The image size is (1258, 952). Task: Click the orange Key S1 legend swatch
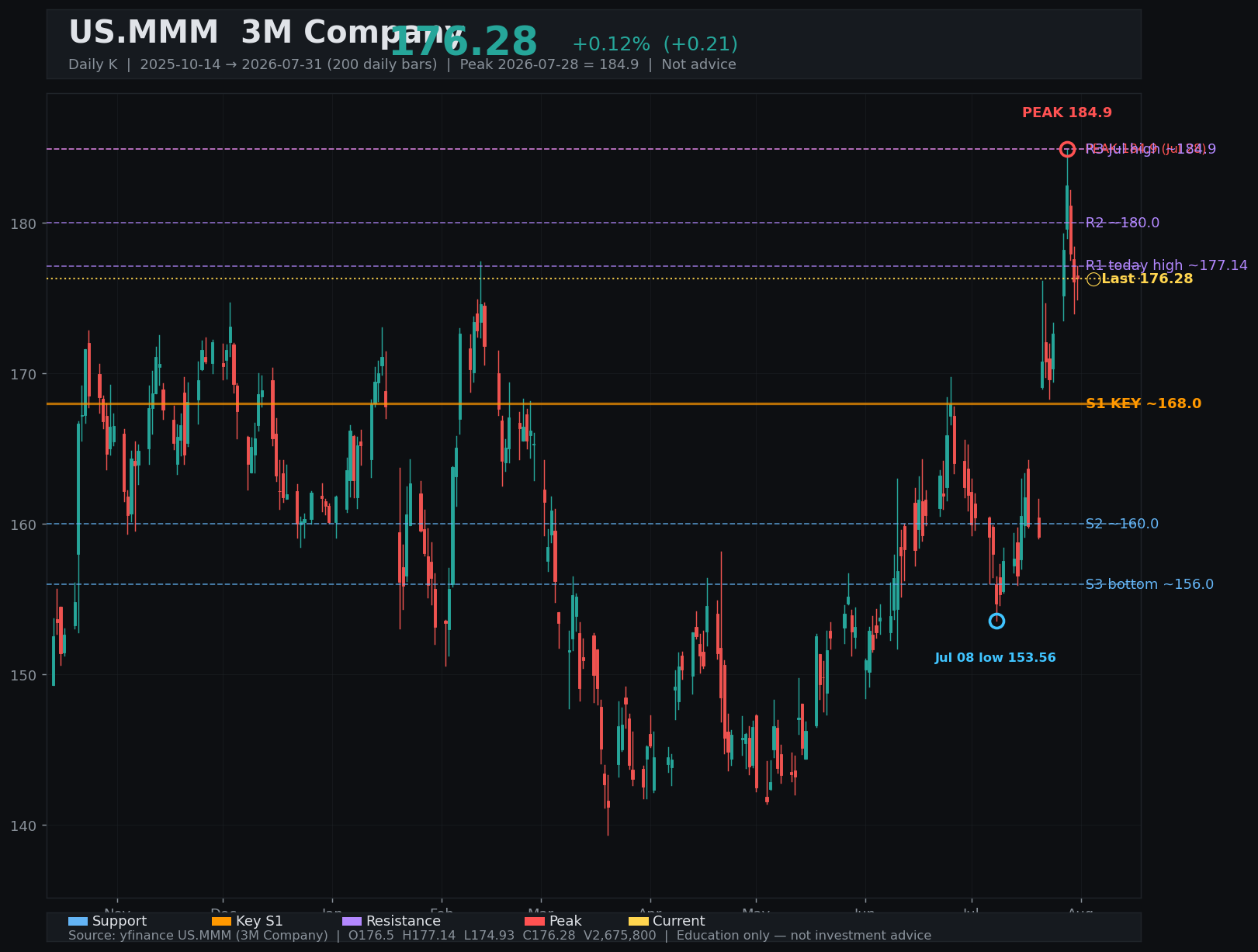[x=221, y=921]
